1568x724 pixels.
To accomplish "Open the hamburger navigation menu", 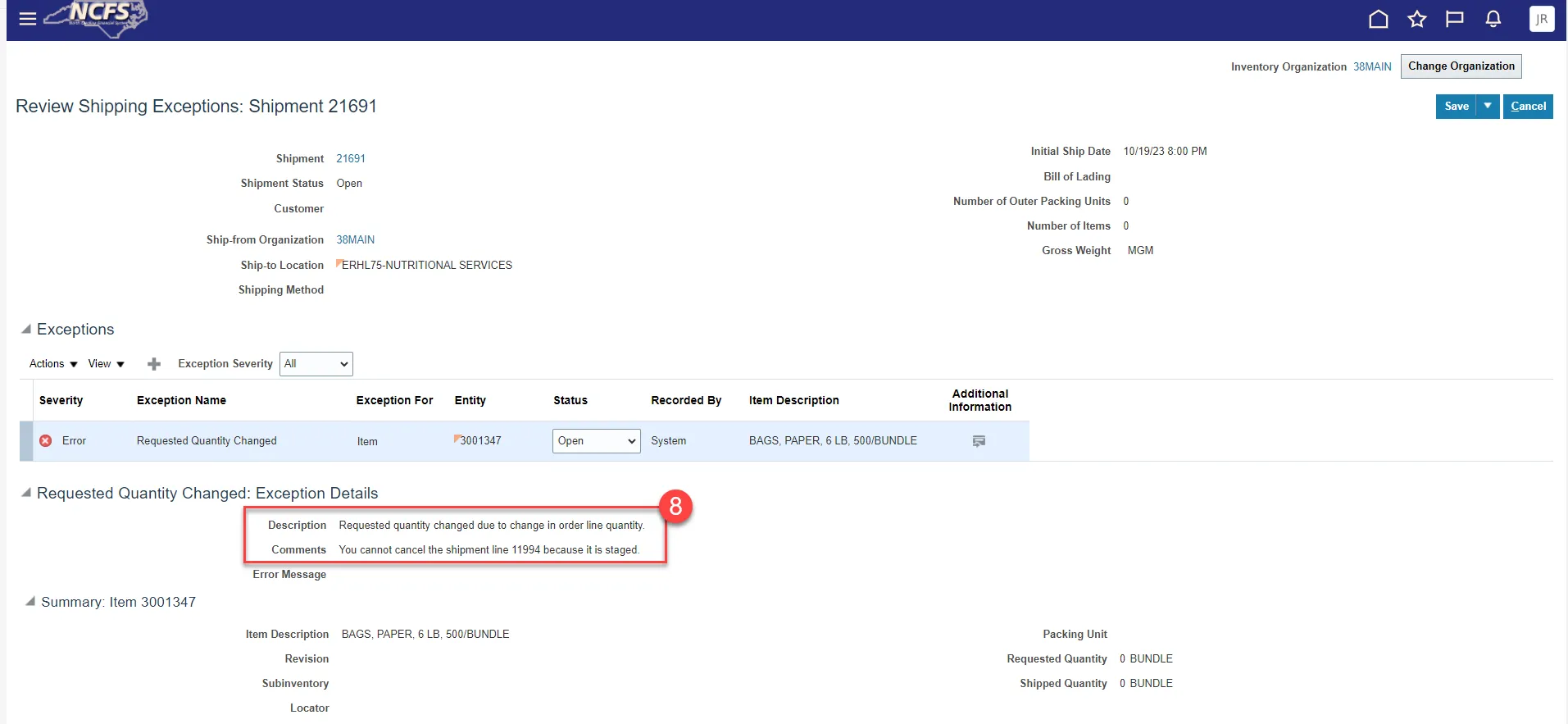I will click(27, 19).
